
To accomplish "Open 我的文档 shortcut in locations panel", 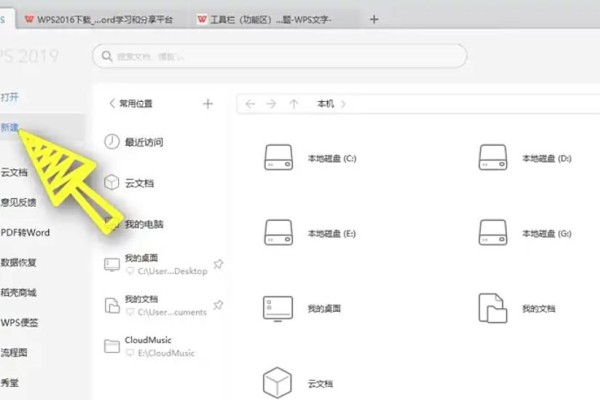I will [x=141, y=299].
